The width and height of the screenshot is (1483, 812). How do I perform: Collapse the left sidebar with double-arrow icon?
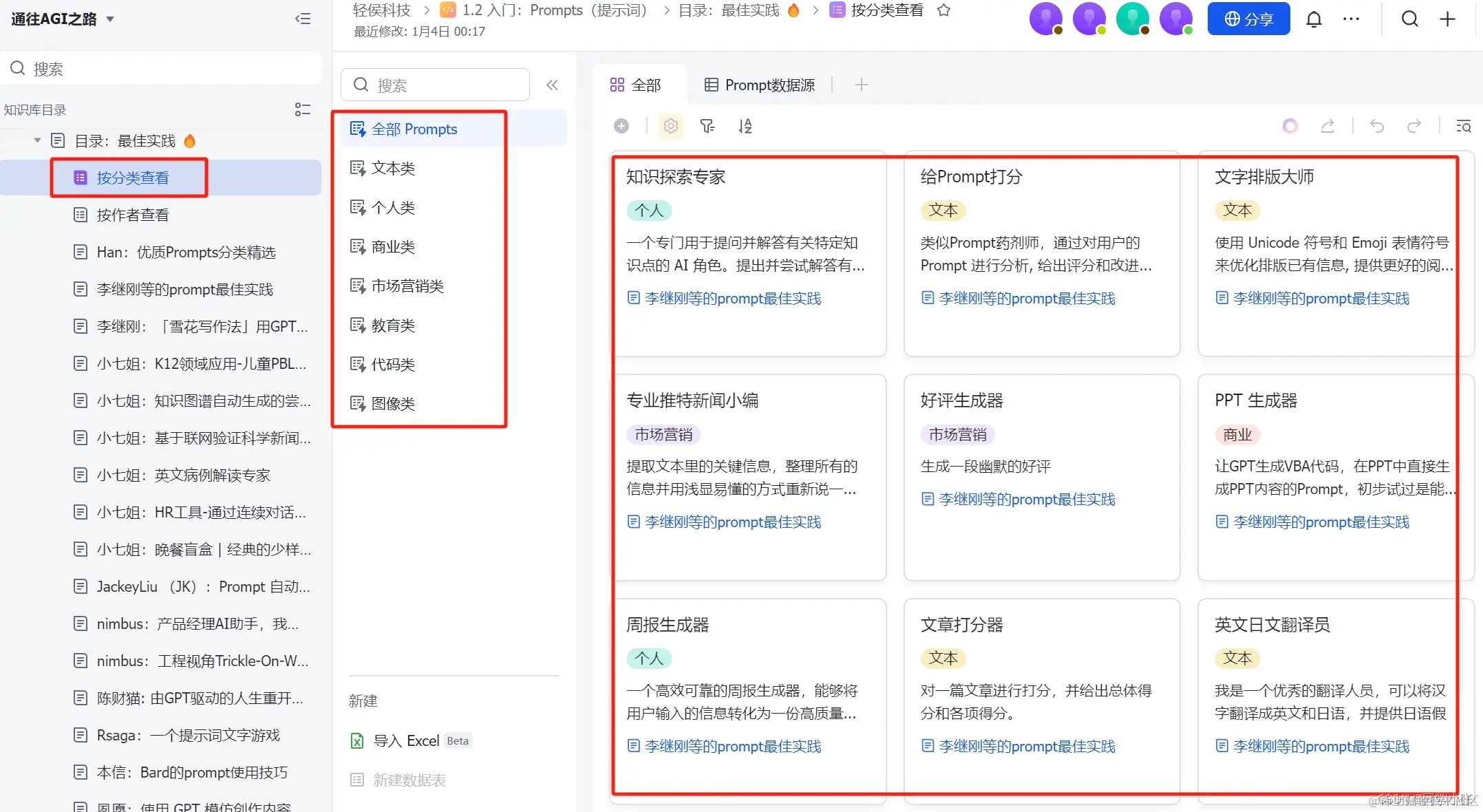[302, 19]
